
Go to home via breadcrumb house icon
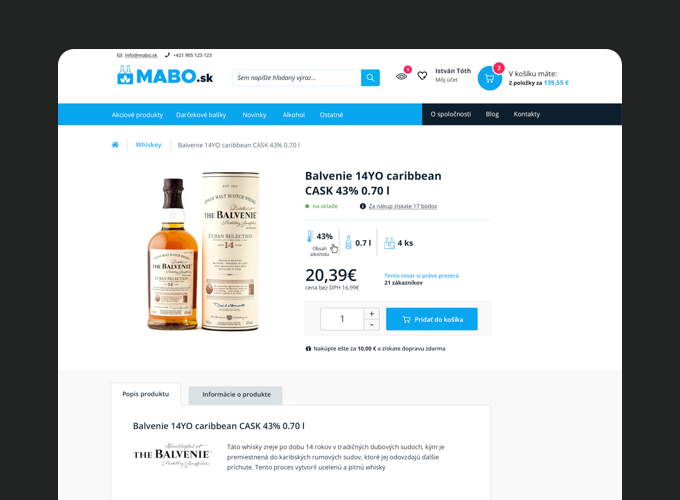(115, 145)
